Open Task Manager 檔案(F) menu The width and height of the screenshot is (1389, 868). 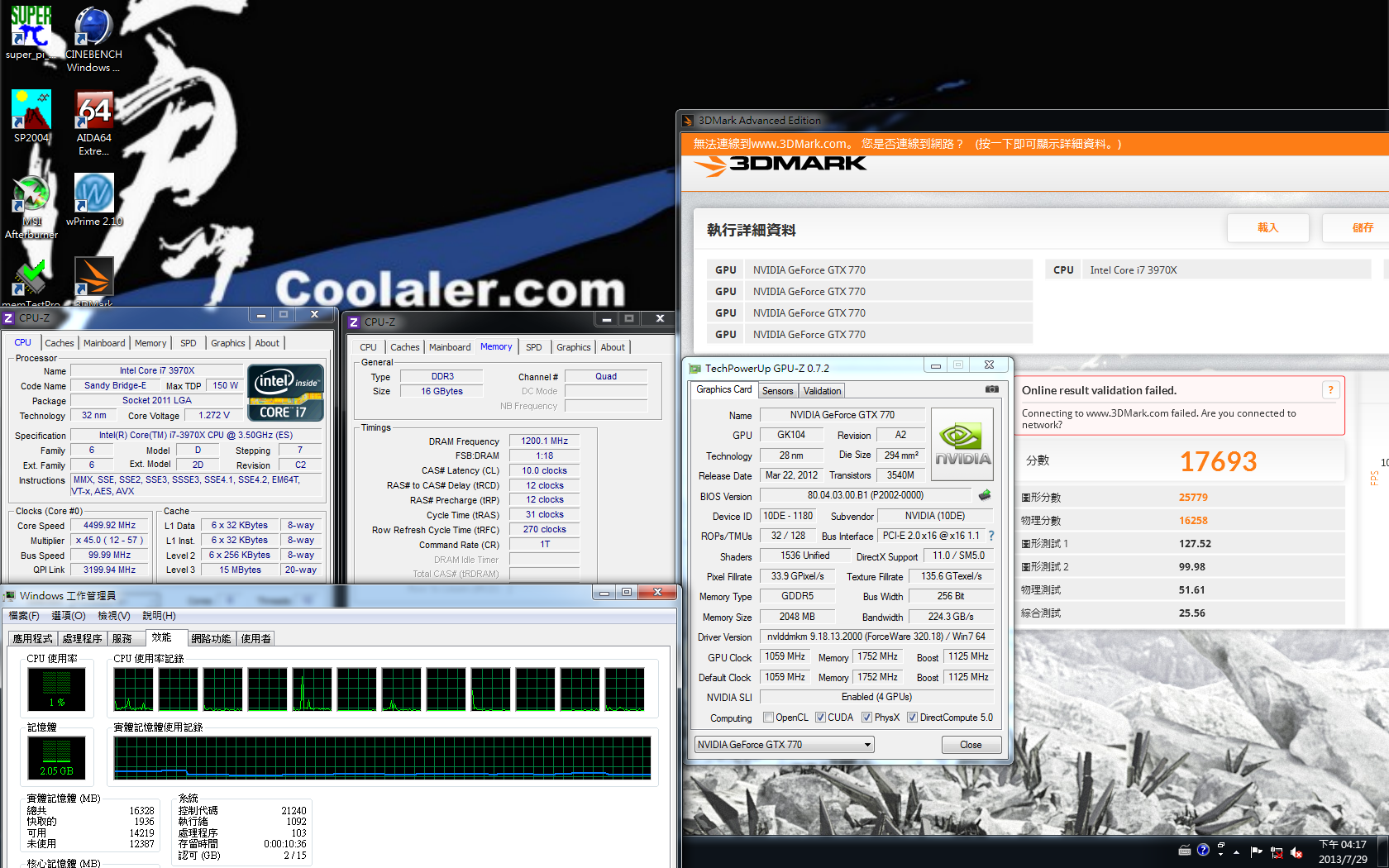pyautogui.click(x=24, y=616)
